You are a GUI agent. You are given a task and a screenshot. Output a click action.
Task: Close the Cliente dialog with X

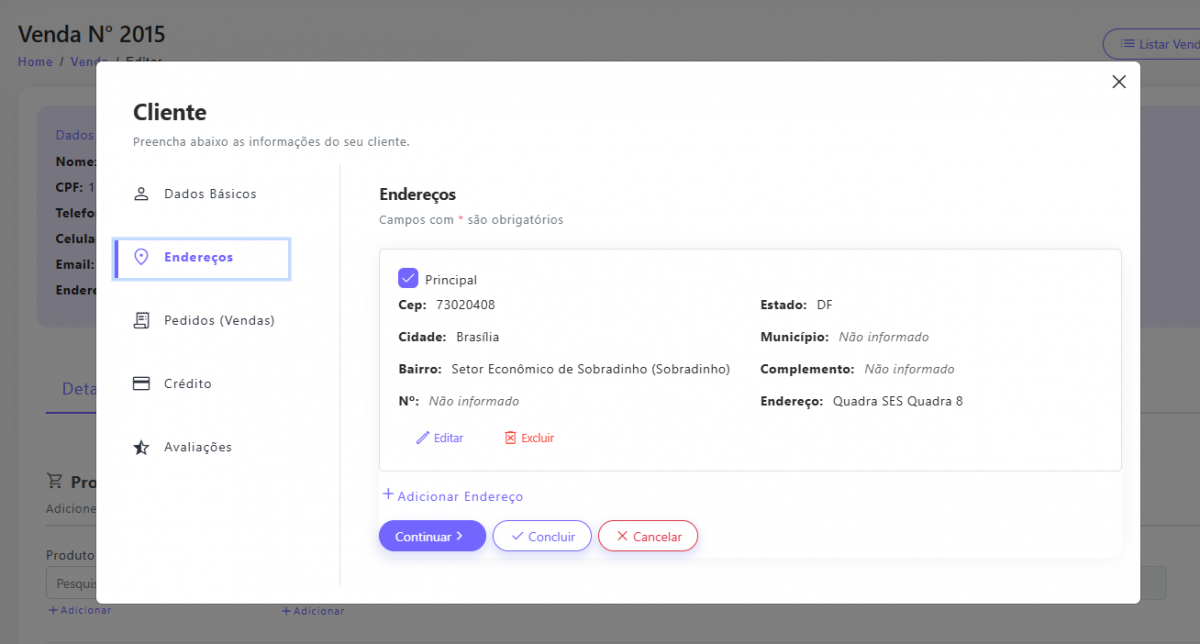tap(1119, 82)
